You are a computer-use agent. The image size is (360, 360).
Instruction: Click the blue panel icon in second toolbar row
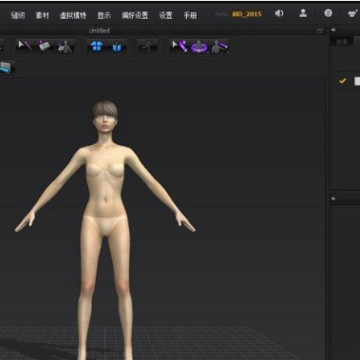[x=7, y=68]
